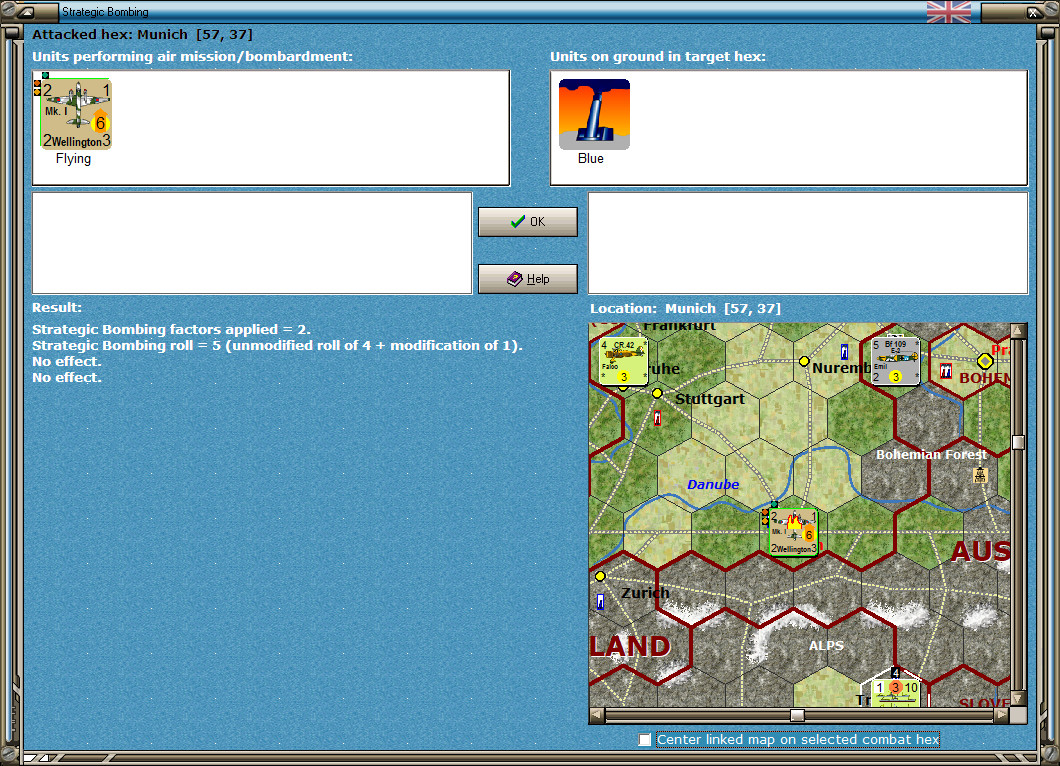The height and width of the screenshot is (766, 1060).
Task: Click the 'Units performing air mission/bombardment:' heading
Action: (193, 57)
